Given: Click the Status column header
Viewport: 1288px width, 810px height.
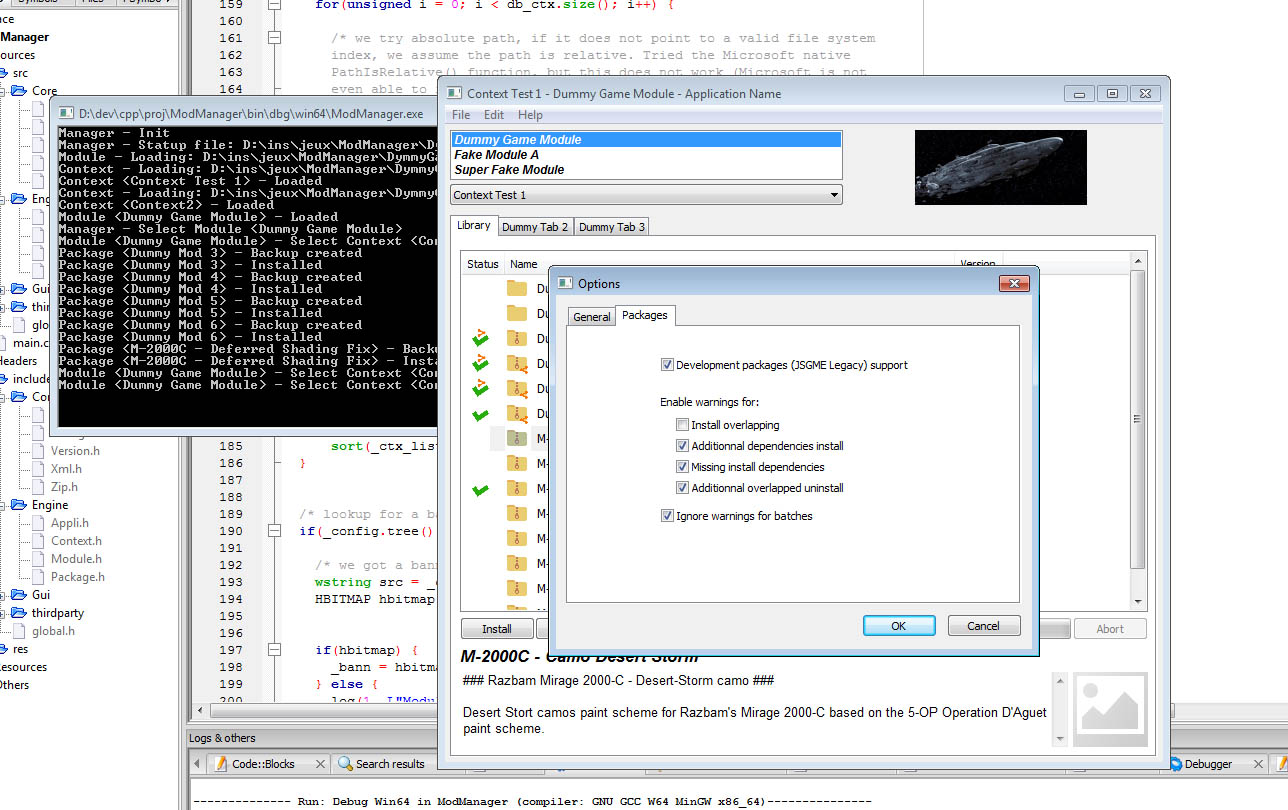Looking at the screenshot, I should (482, 264).
